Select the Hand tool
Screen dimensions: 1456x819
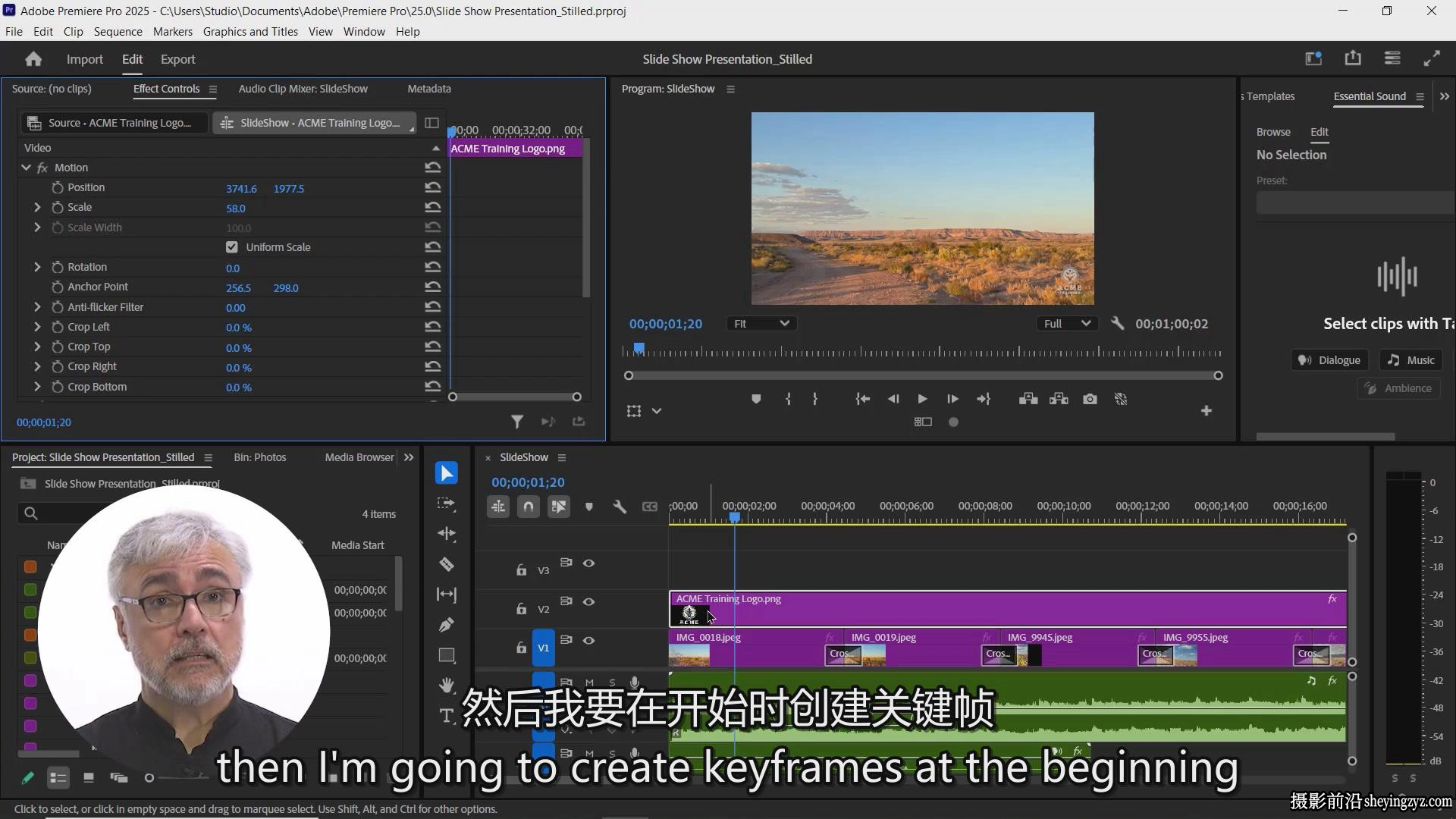(x=447, y=685)
